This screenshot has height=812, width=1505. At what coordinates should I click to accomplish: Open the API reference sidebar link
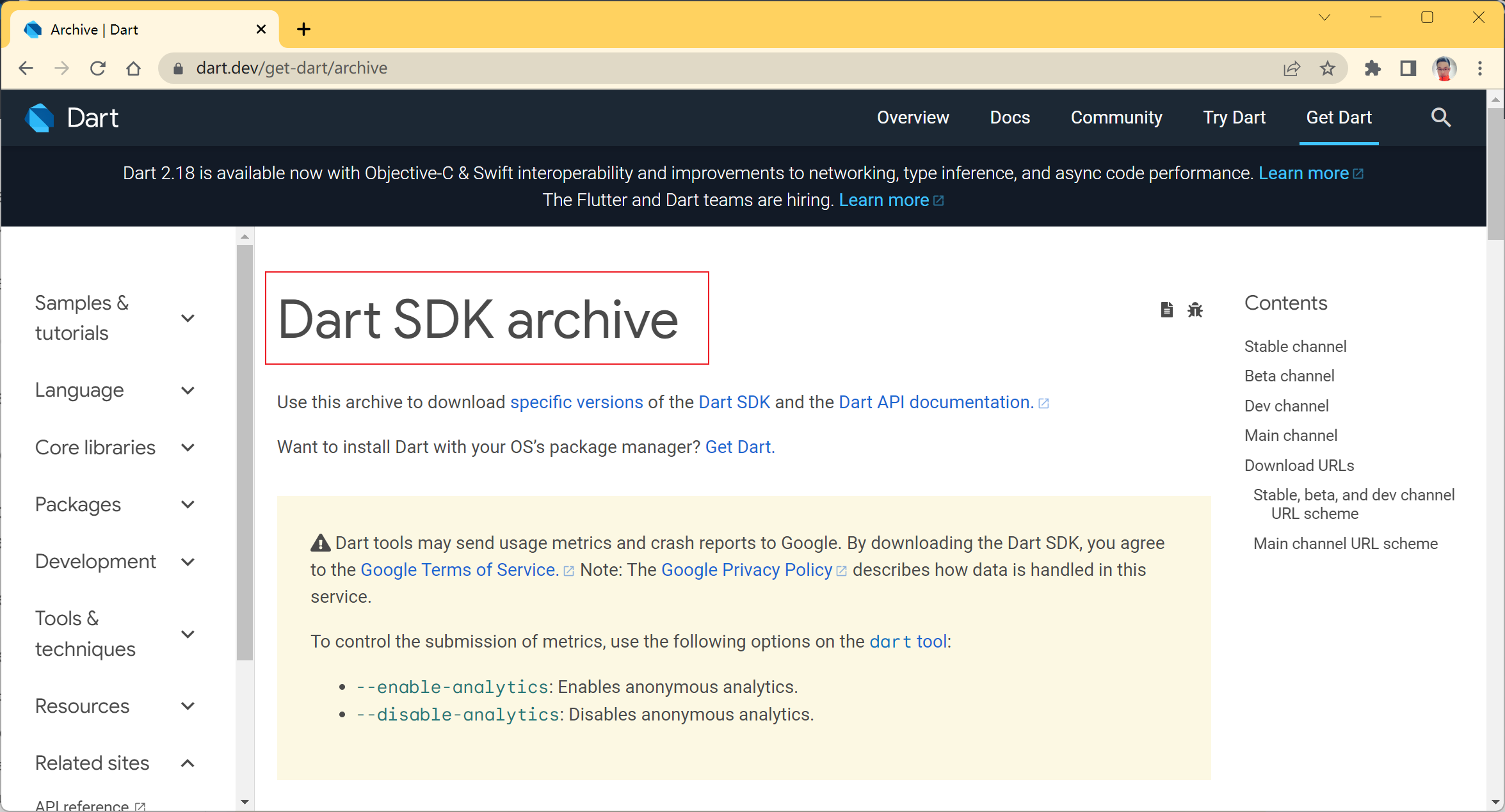[90, 805]
